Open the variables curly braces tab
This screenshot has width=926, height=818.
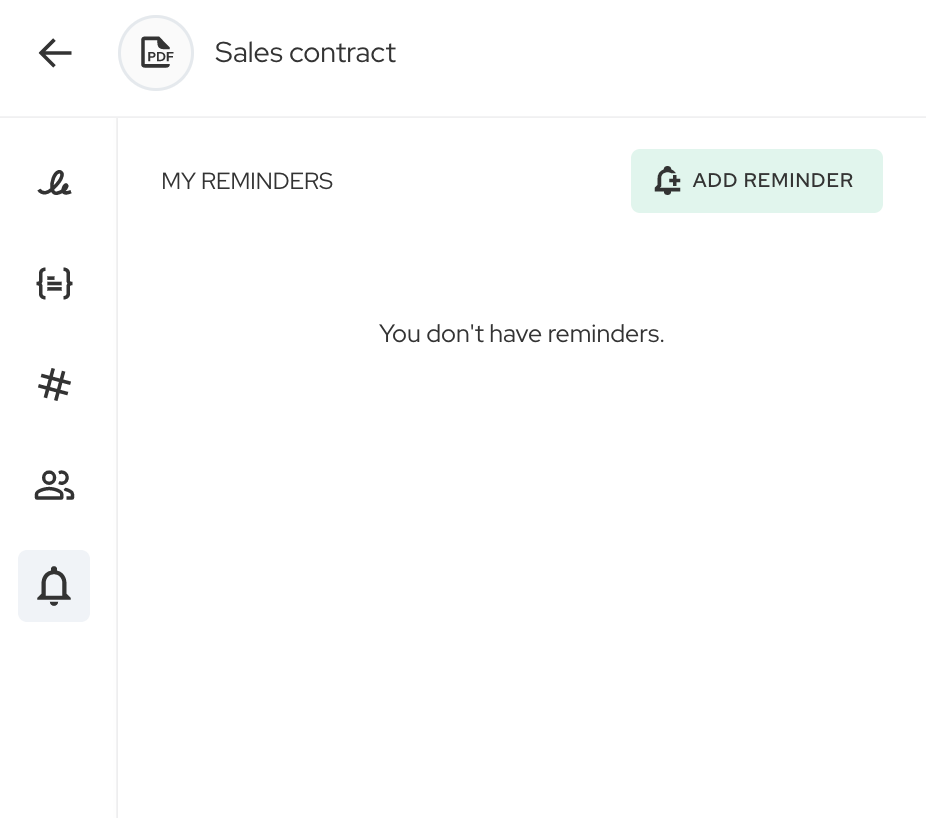pyautogui.click(x=54, y=285)
